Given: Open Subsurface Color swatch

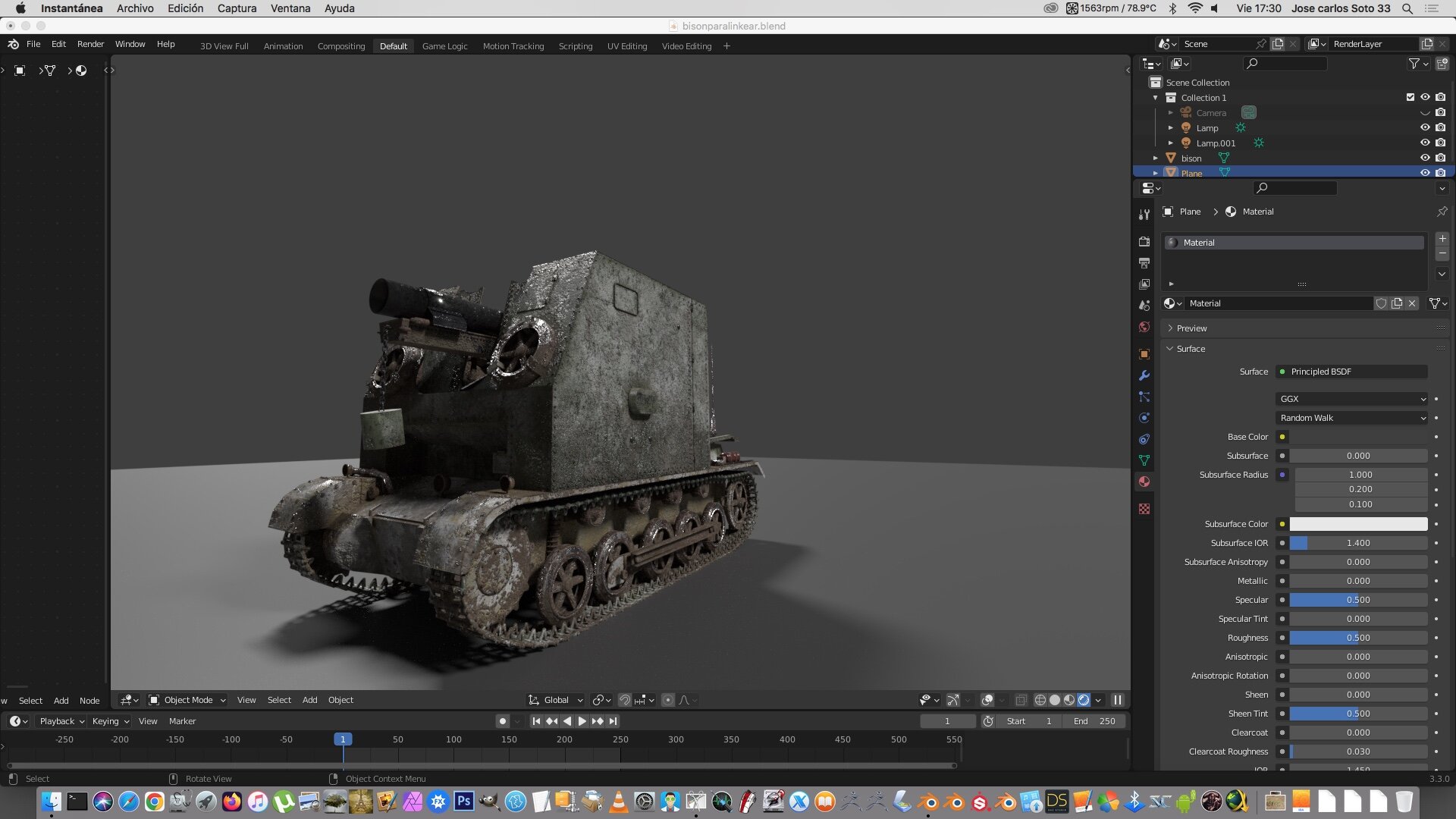Looking at the screenshot, I should (1358, 524).
